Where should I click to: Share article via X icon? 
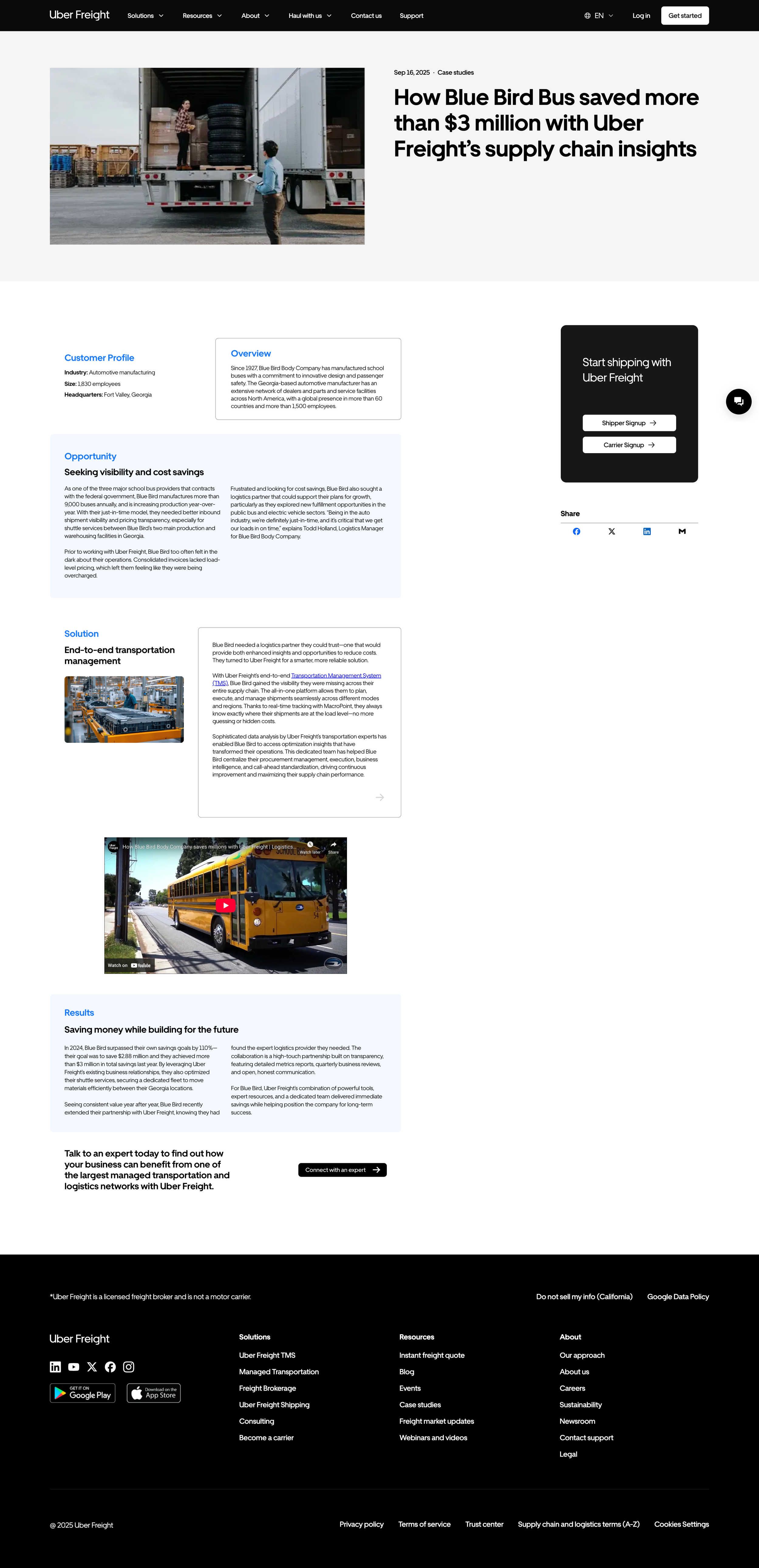point(612,531)
